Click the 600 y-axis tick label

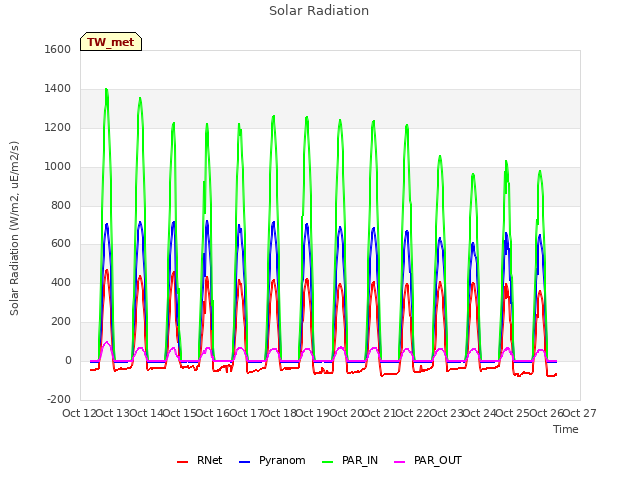pyautogui.click(x=61, y=244)
